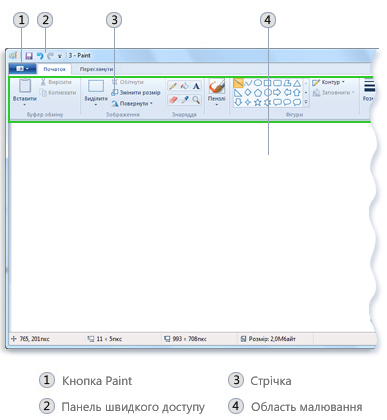Select the Line shape
Screen dimensions: 387x420
(x=238, y=83)
